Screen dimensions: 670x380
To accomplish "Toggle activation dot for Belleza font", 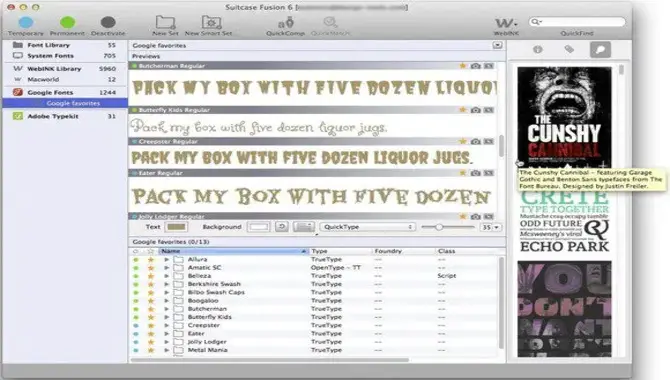I will click(136, 276).
